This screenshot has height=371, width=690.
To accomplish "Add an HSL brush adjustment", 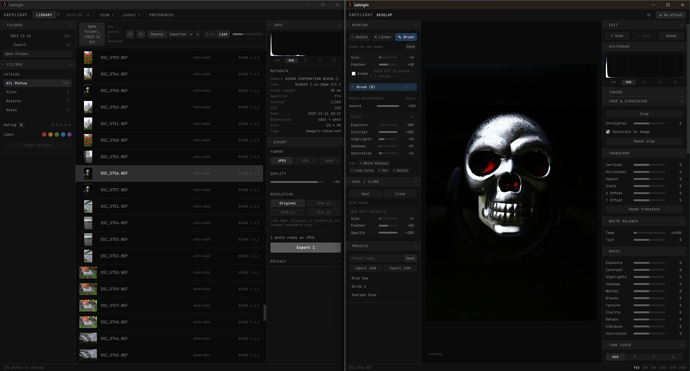I will coord(383,170).
